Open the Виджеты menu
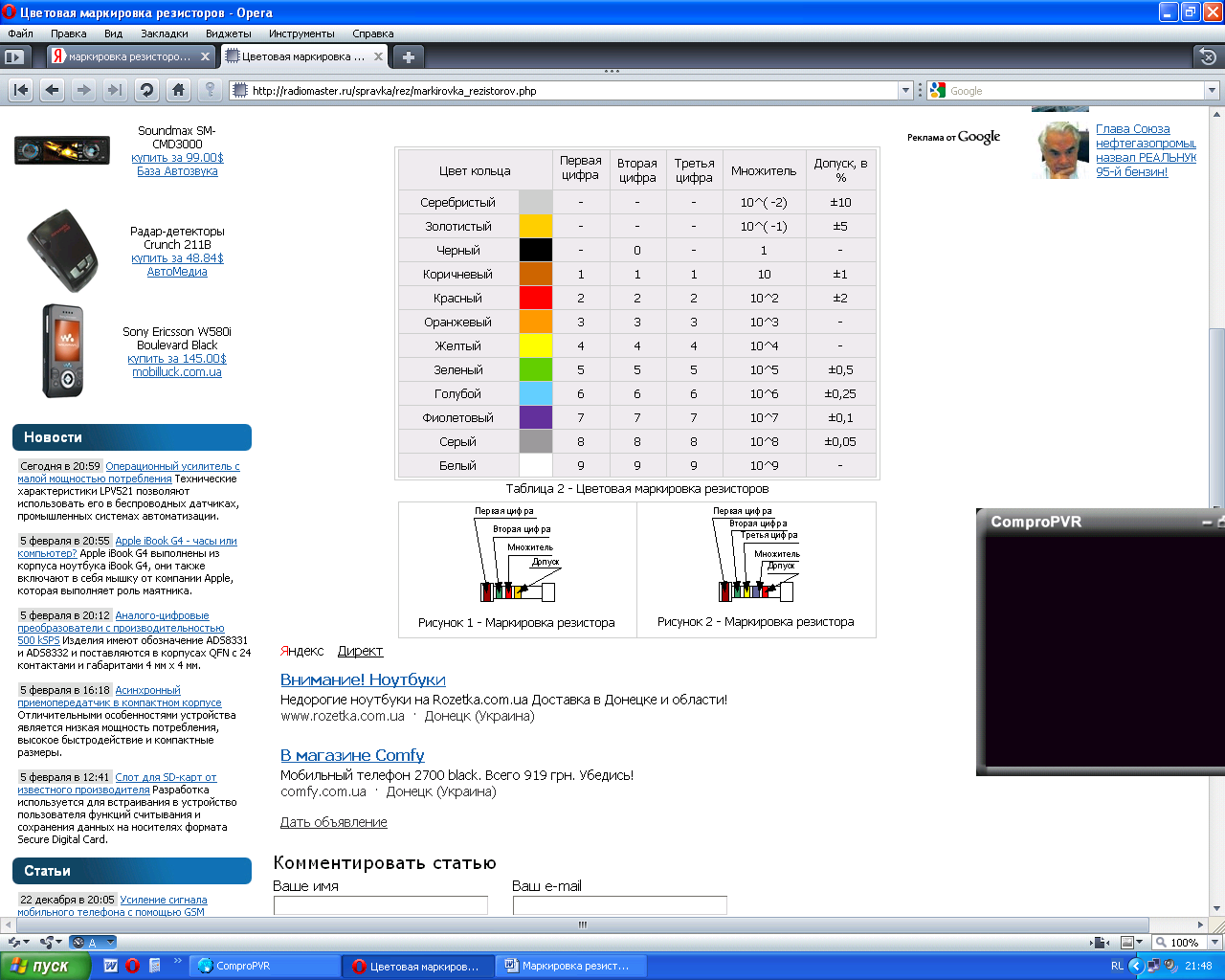The height and width of the screenshot is (980, 1225). tap(229, 33)
